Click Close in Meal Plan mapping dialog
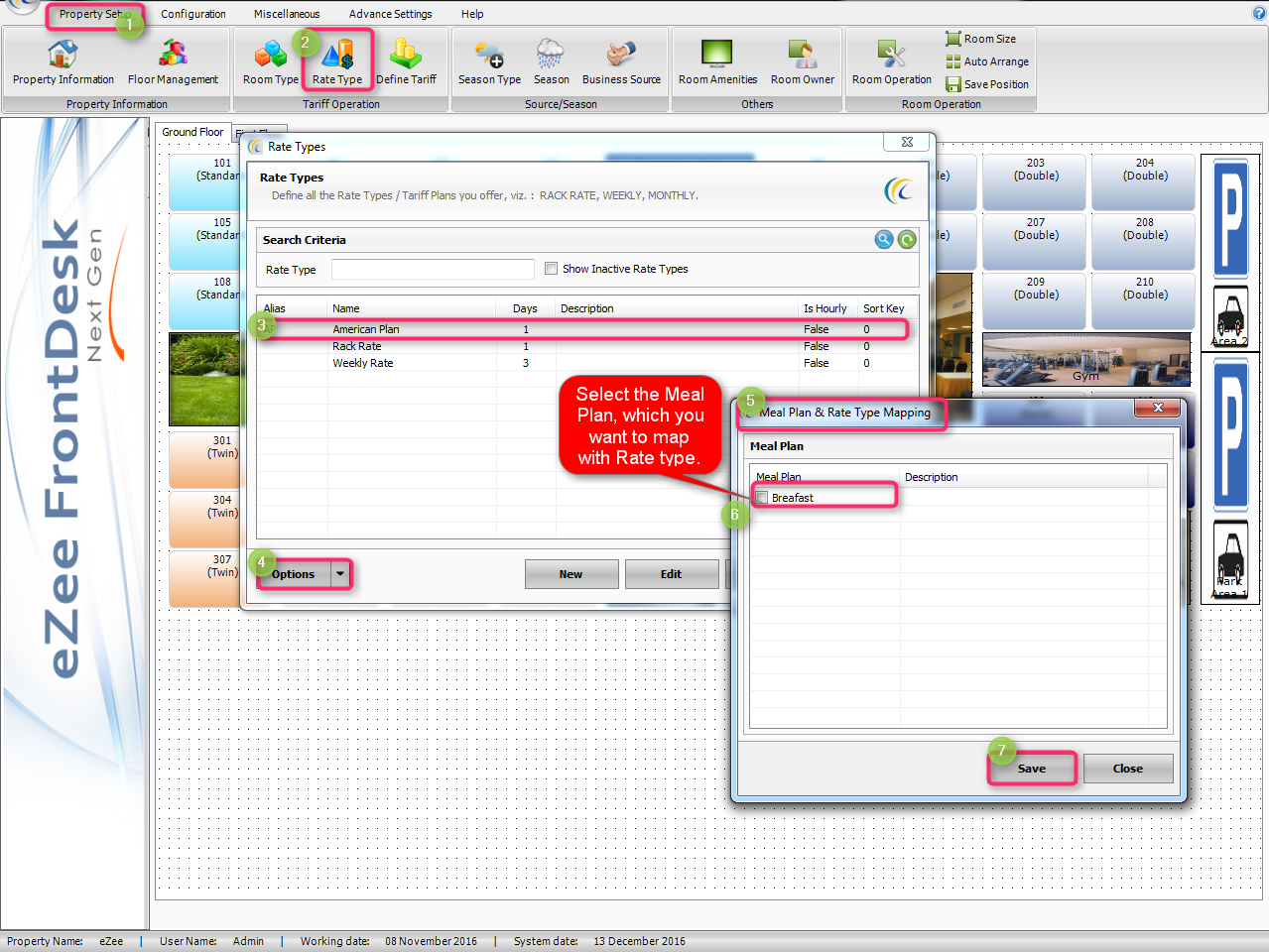Screen dimensions: 1269x952 pyautogui.click(x=1128, y=769)
